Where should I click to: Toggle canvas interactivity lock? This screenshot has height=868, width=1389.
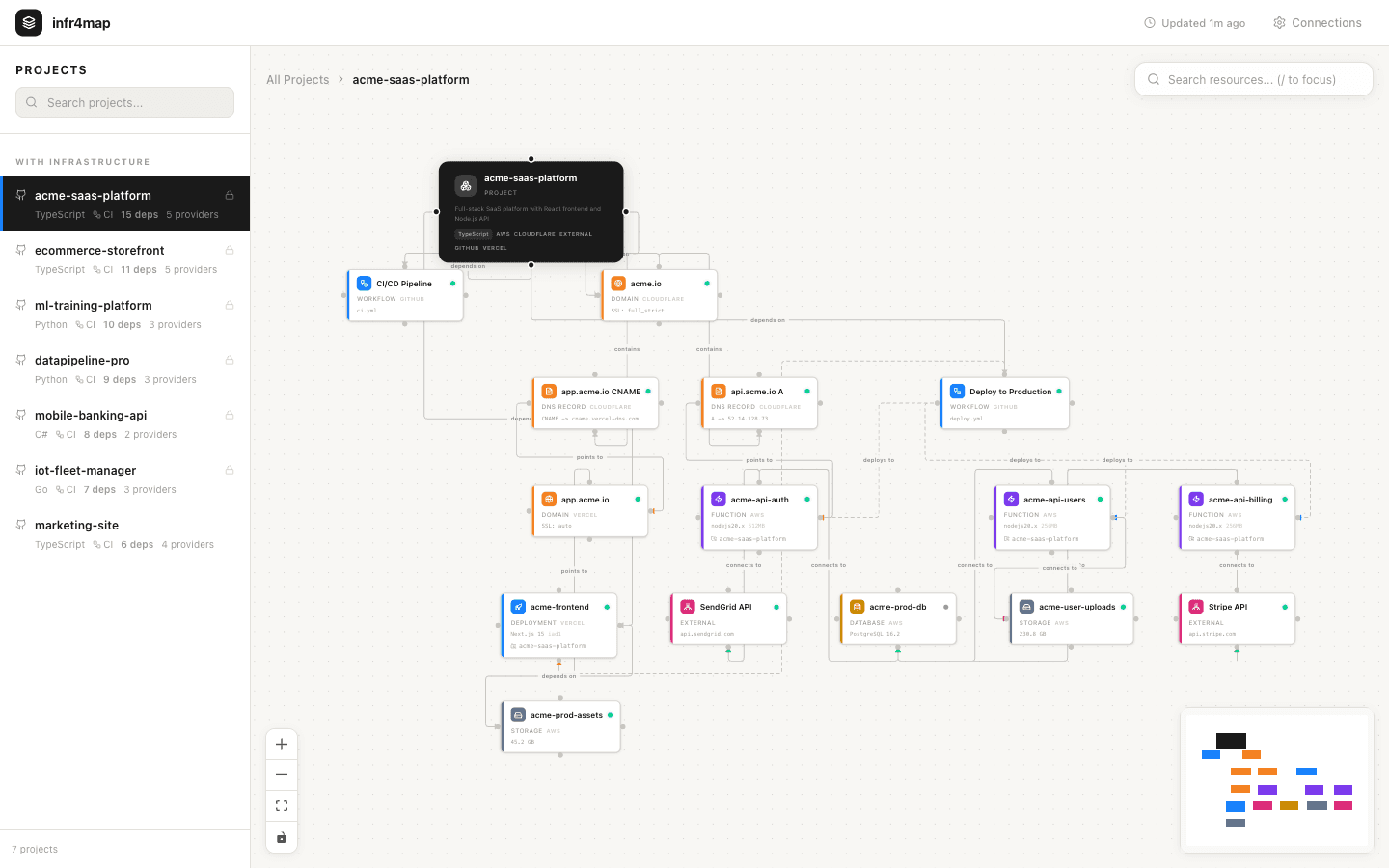click(x=282, y=837)
